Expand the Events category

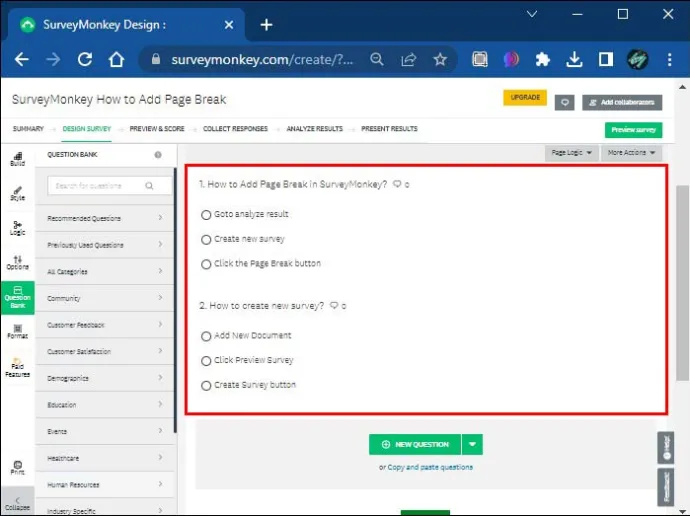[105, 432]
